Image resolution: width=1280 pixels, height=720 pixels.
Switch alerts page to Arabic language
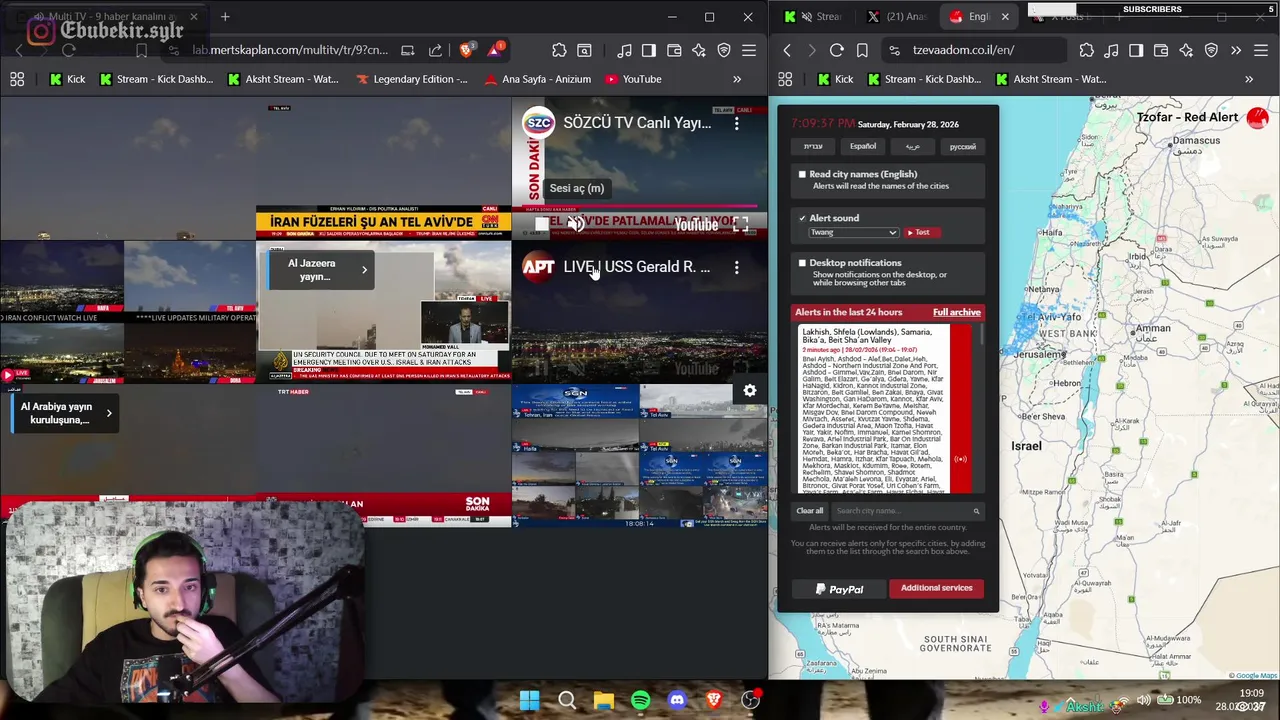coord(913,147)
